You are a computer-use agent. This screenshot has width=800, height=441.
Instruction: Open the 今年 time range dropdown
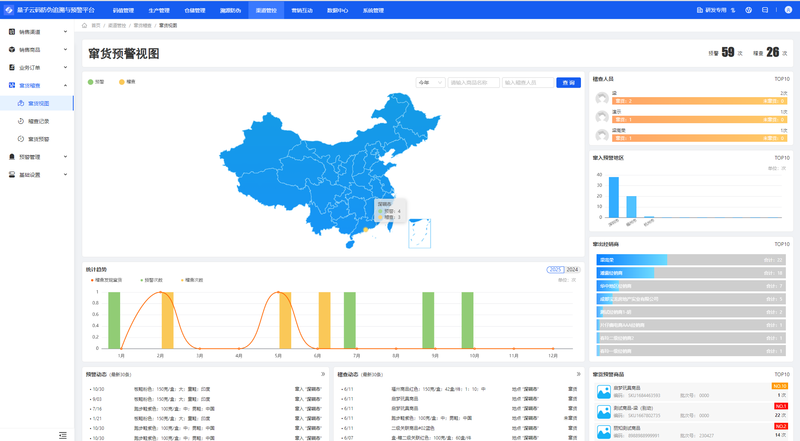(430, 83)
